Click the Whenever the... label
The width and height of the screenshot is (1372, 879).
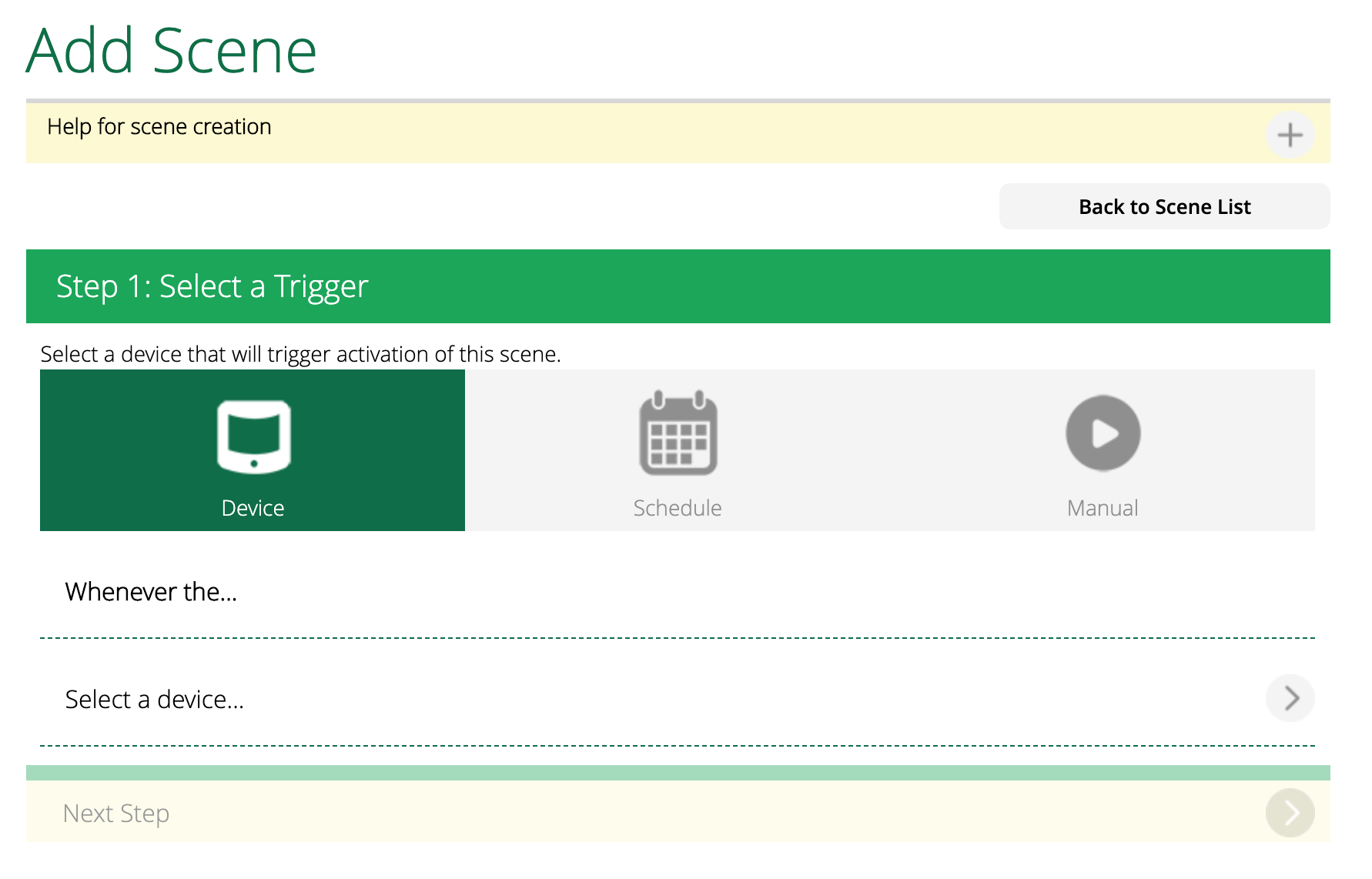pos(151,592)
